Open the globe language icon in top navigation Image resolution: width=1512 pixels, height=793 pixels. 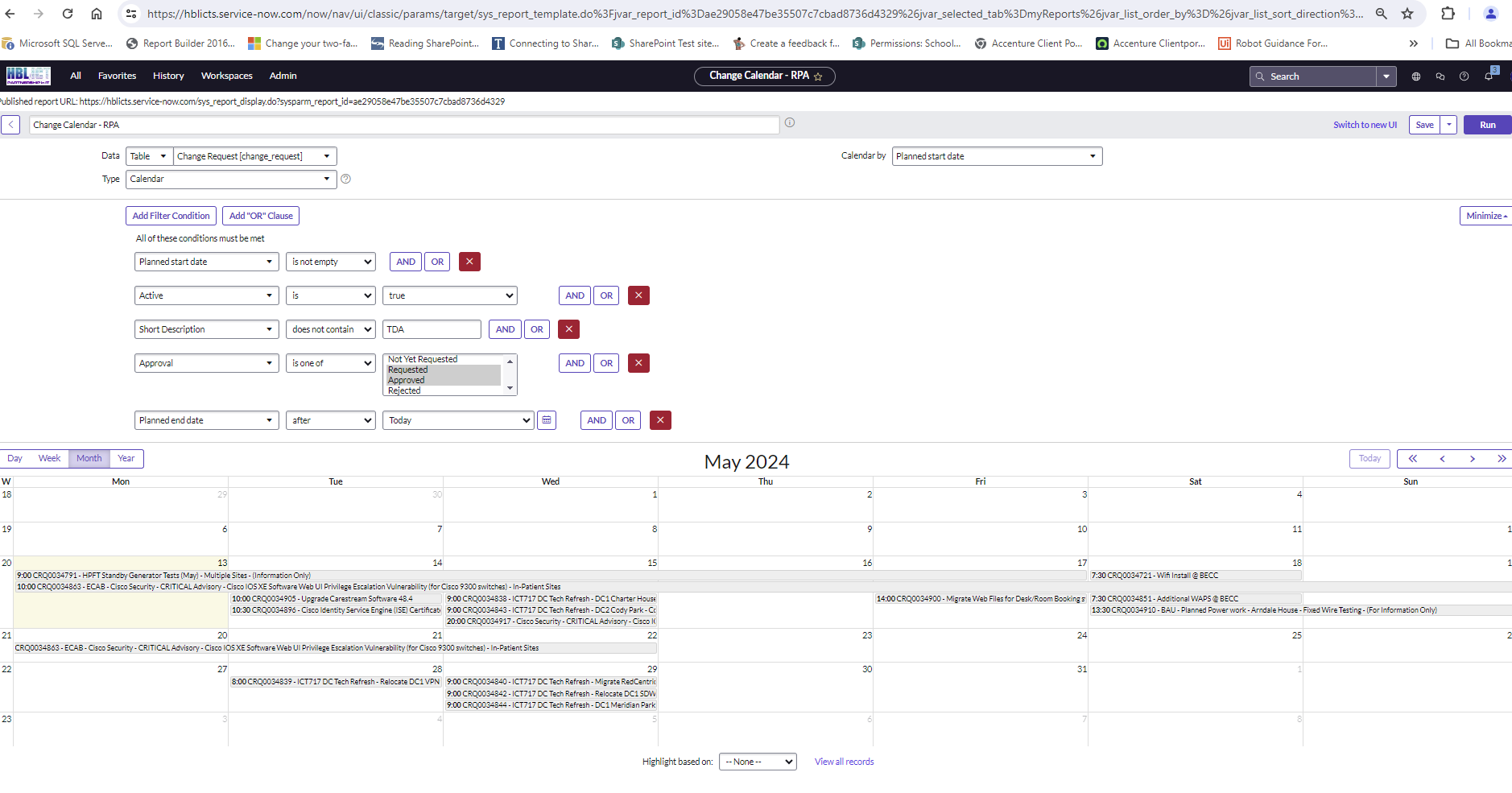(1416, 76)
